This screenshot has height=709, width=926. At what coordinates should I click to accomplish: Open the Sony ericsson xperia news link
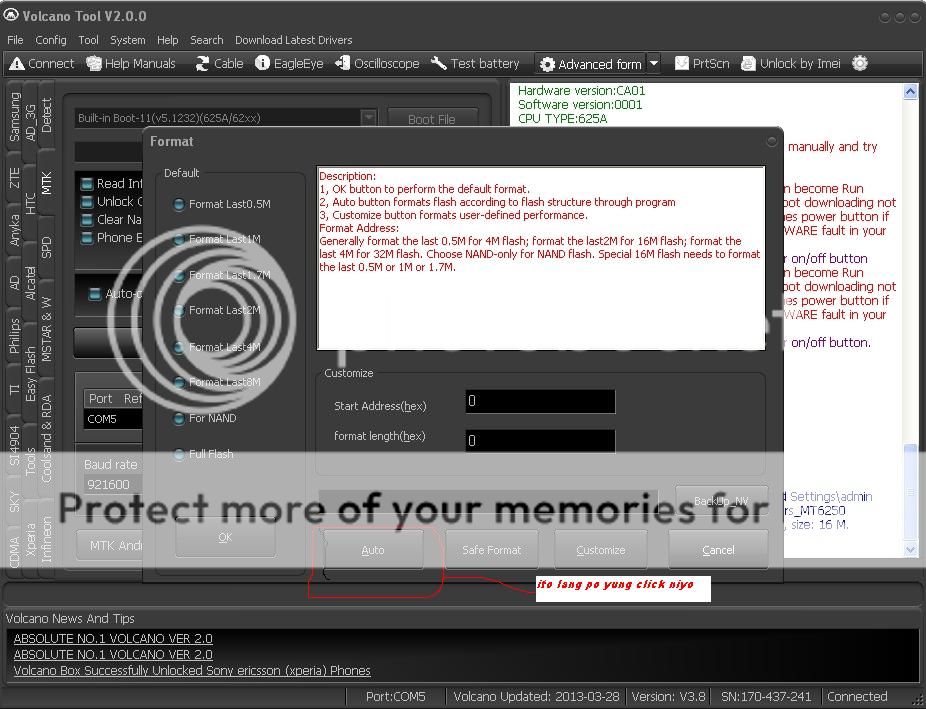pyautogui.click(x=192, y=670)
